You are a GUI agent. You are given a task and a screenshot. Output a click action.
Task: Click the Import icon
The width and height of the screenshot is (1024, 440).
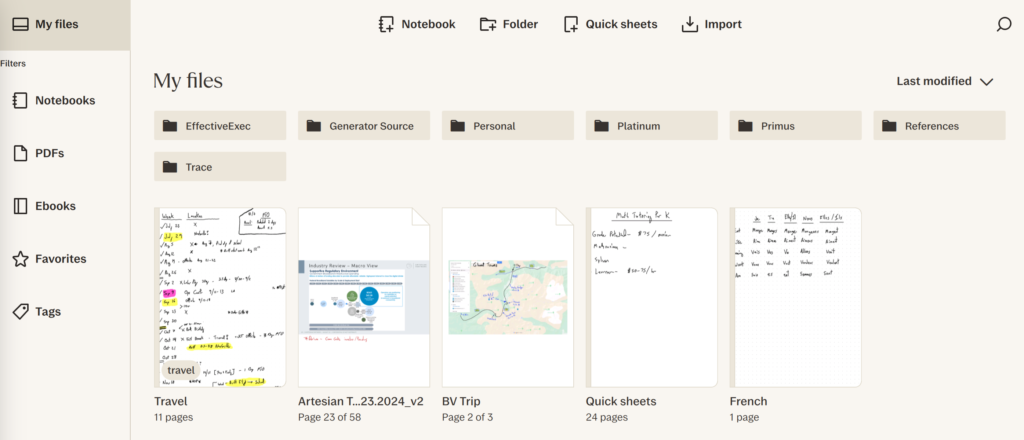tap(689, 24)
